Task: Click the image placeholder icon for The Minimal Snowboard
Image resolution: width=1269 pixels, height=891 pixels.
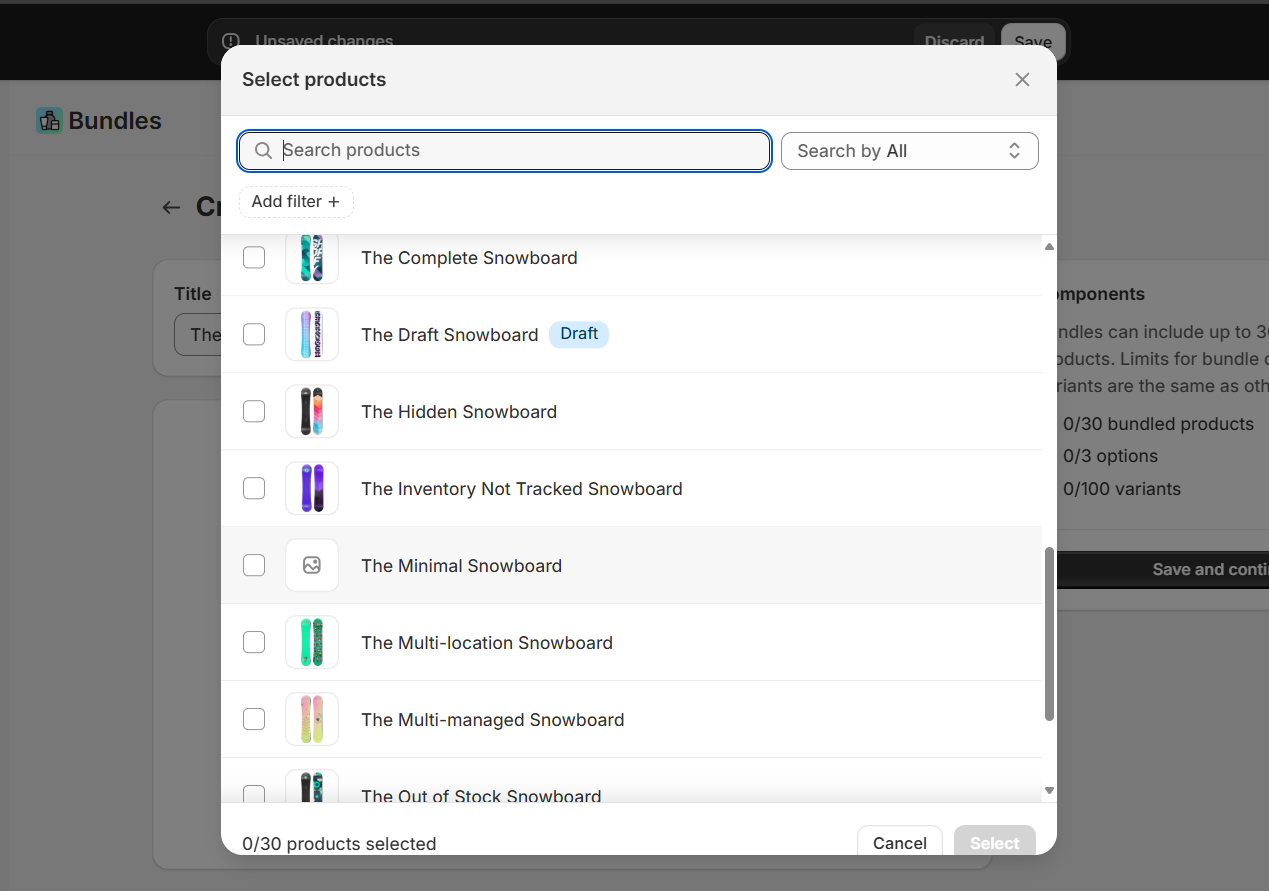Action: click(x=311, y=565)
